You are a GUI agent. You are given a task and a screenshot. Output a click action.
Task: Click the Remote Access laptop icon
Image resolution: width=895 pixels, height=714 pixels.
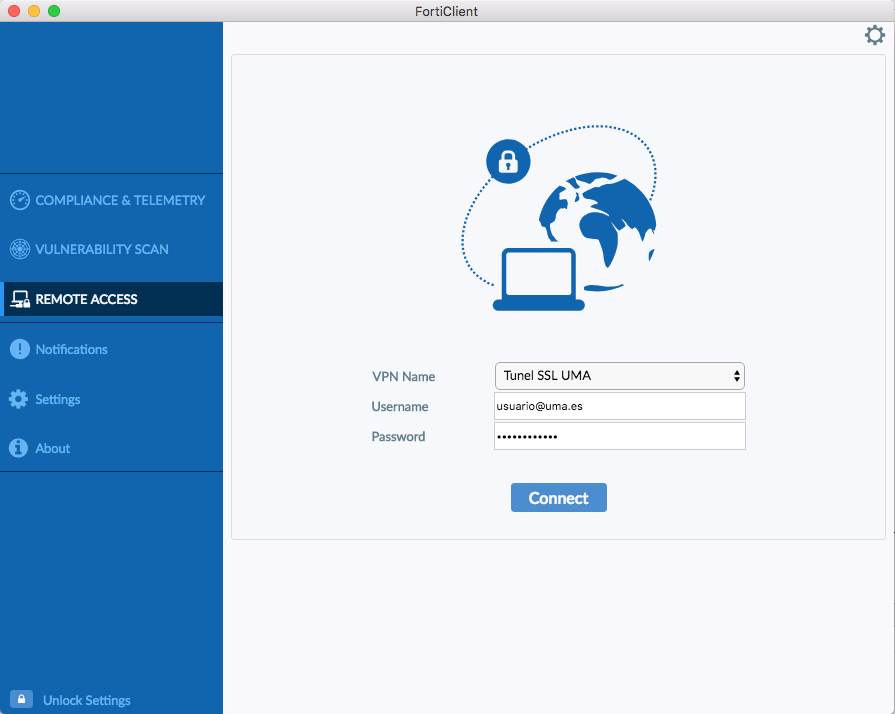tap(20, 299)
